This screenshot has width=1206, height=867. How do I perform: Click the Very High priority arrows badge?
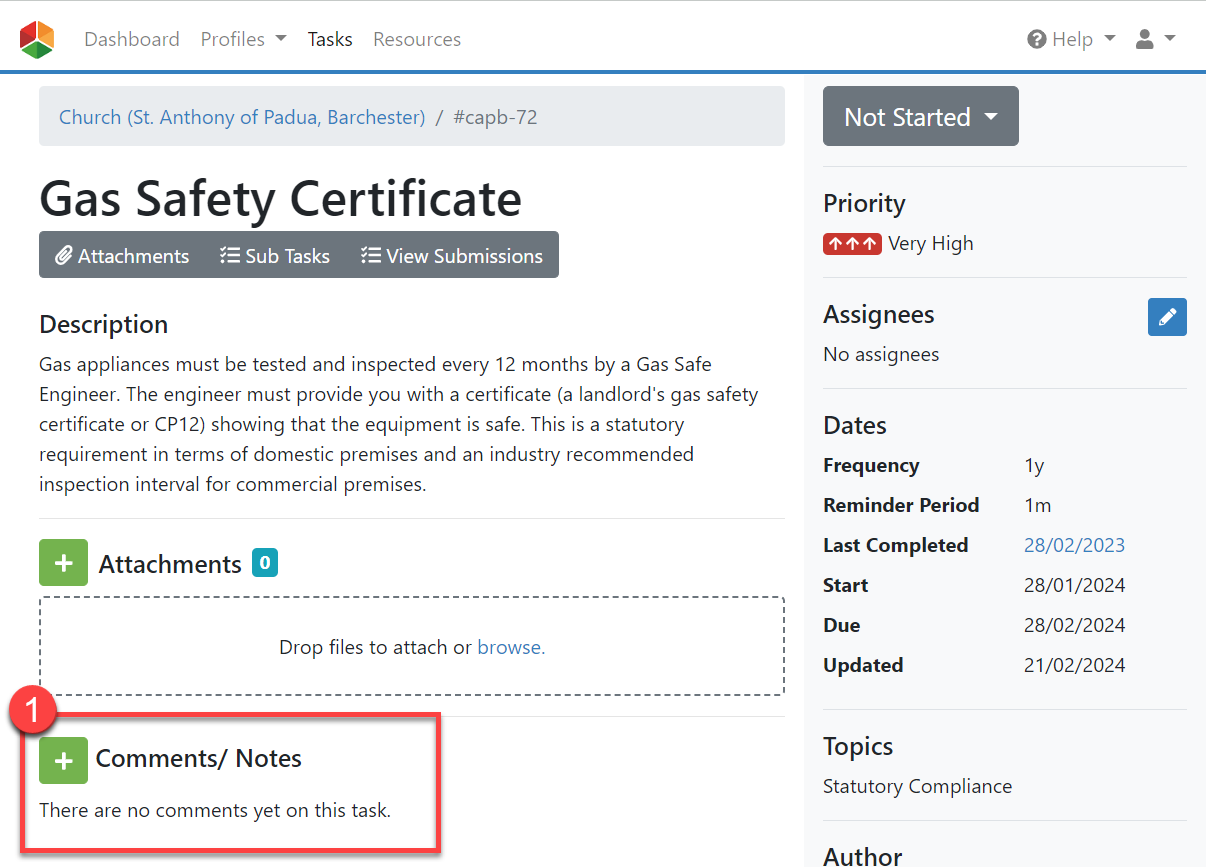pos(851,243)
